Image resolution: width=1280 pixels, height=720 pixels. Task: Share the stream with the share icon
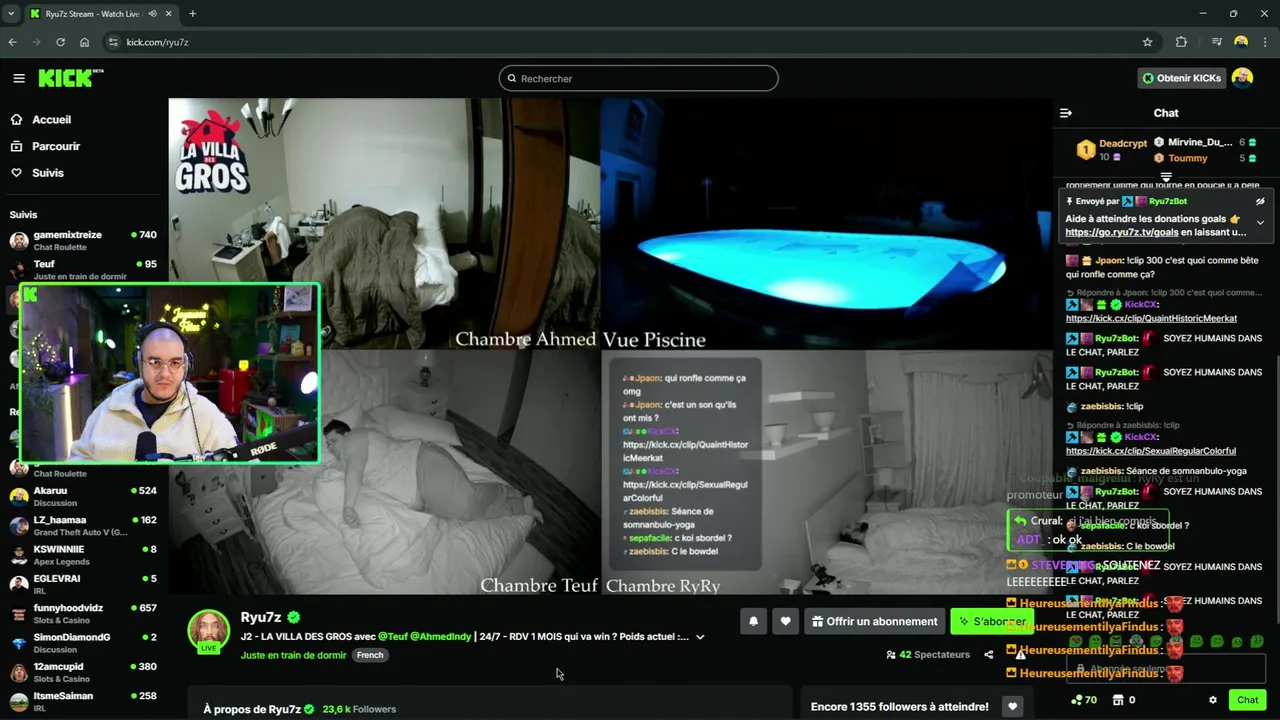[x=988, y=655]
